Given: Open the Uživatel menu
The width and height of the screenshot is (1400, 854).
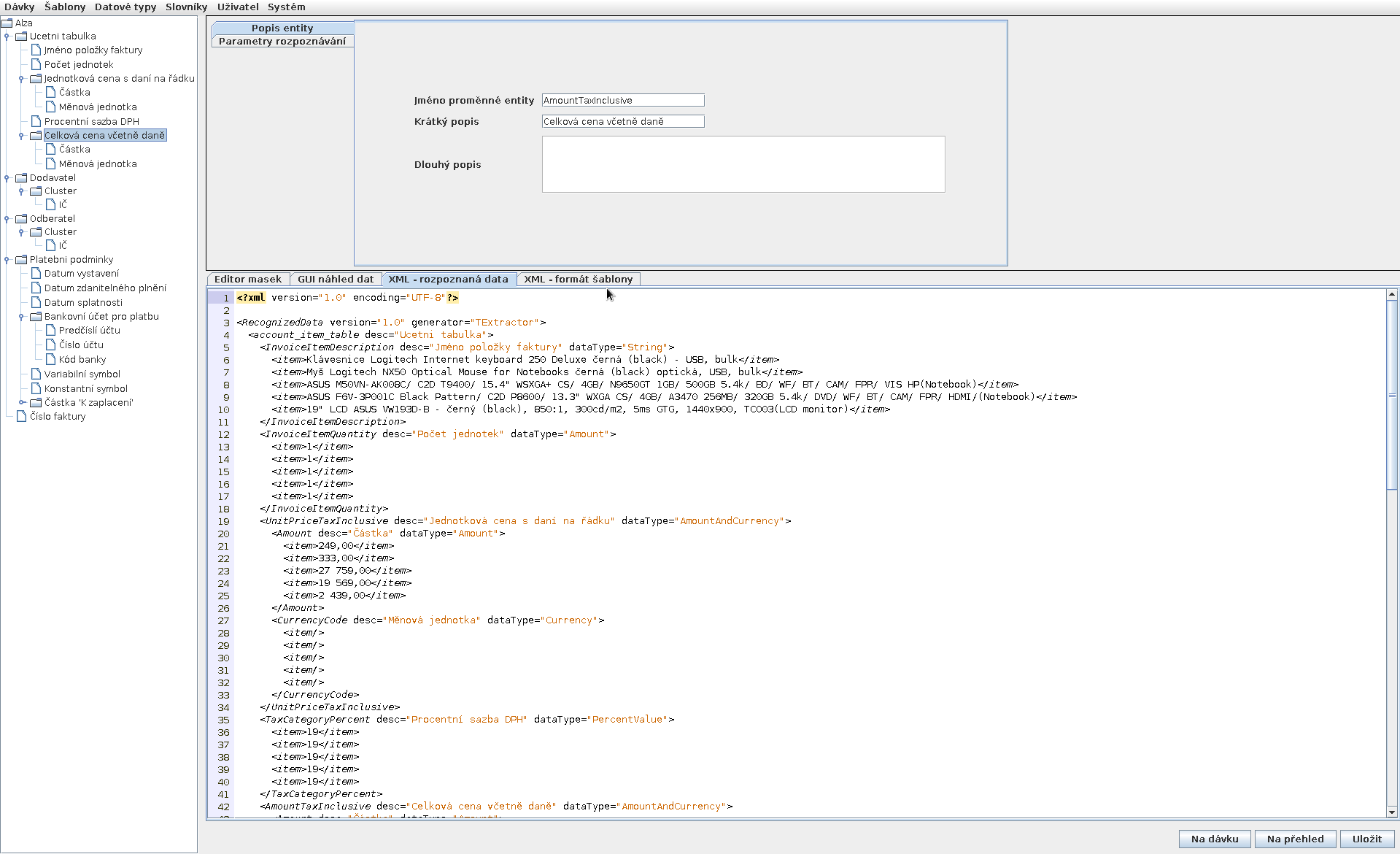Looking at the screenshot, I should click(238, 7).
